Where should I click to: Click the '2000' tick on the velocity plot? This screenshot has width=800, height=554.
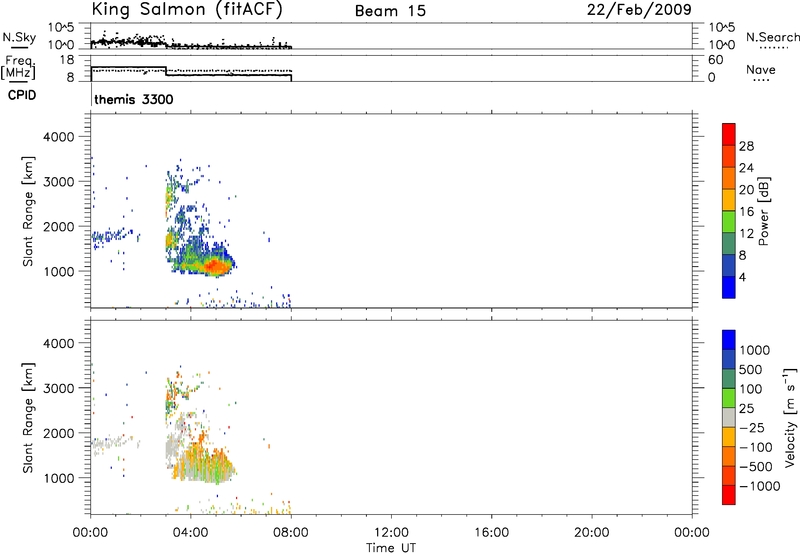(59, 433)
